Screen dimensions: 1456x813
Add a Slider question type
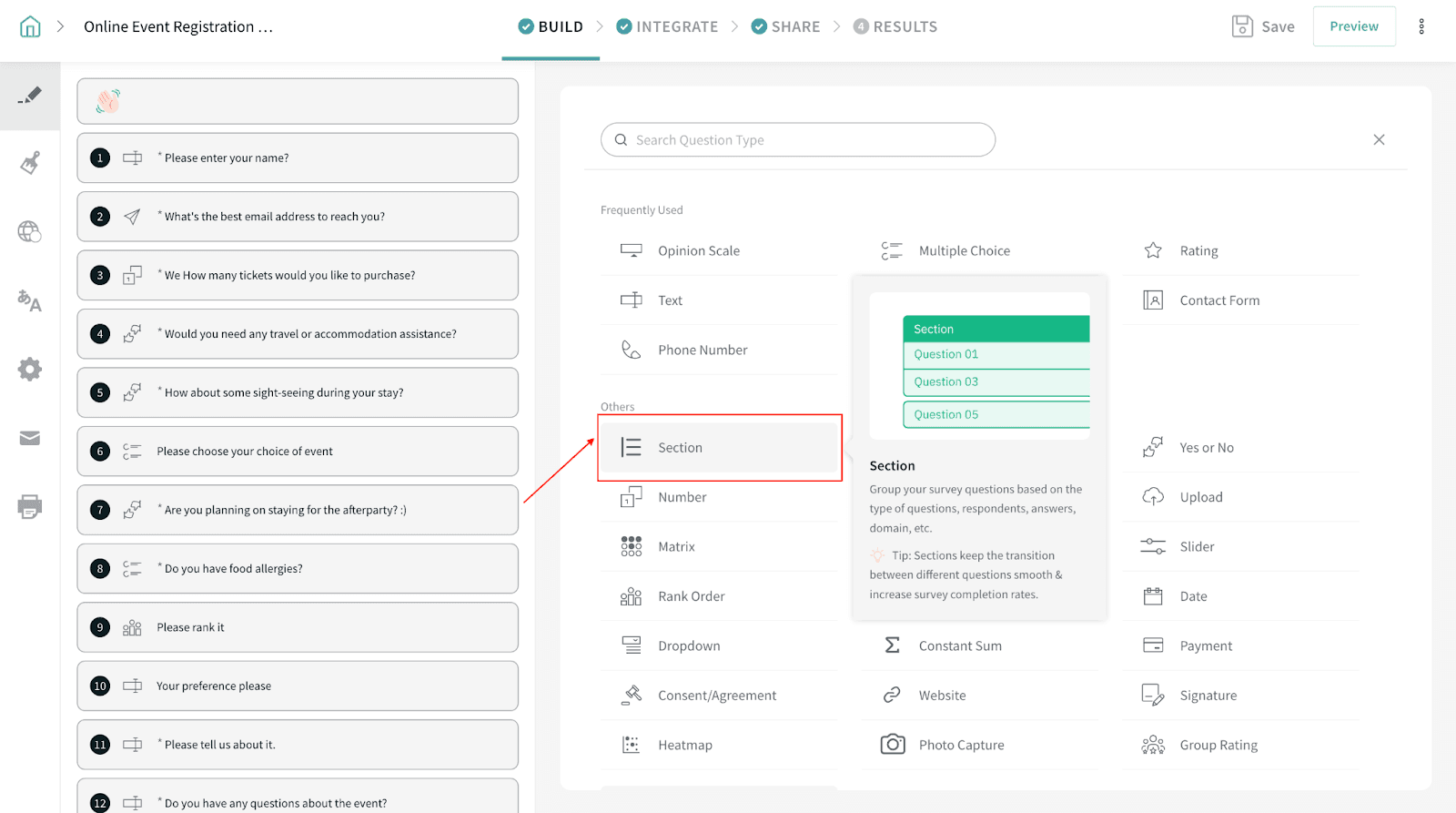1197,547
